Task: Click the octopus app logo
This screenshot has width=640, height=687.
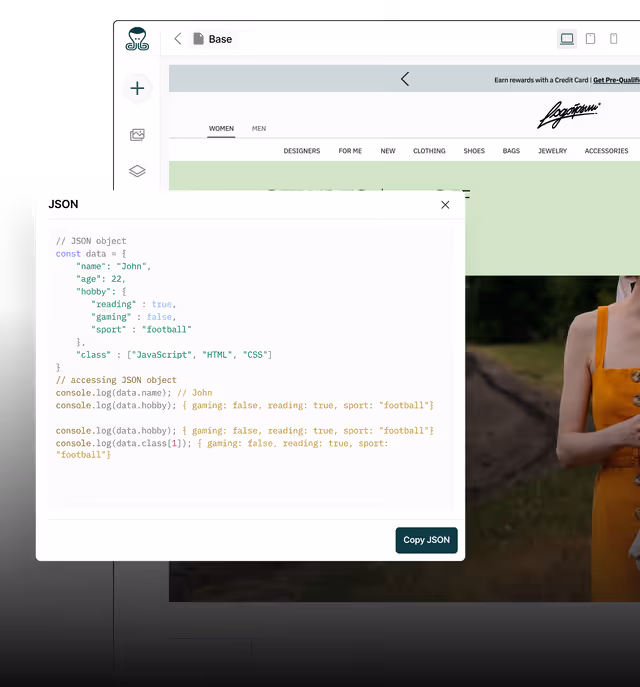Action: 137,39
